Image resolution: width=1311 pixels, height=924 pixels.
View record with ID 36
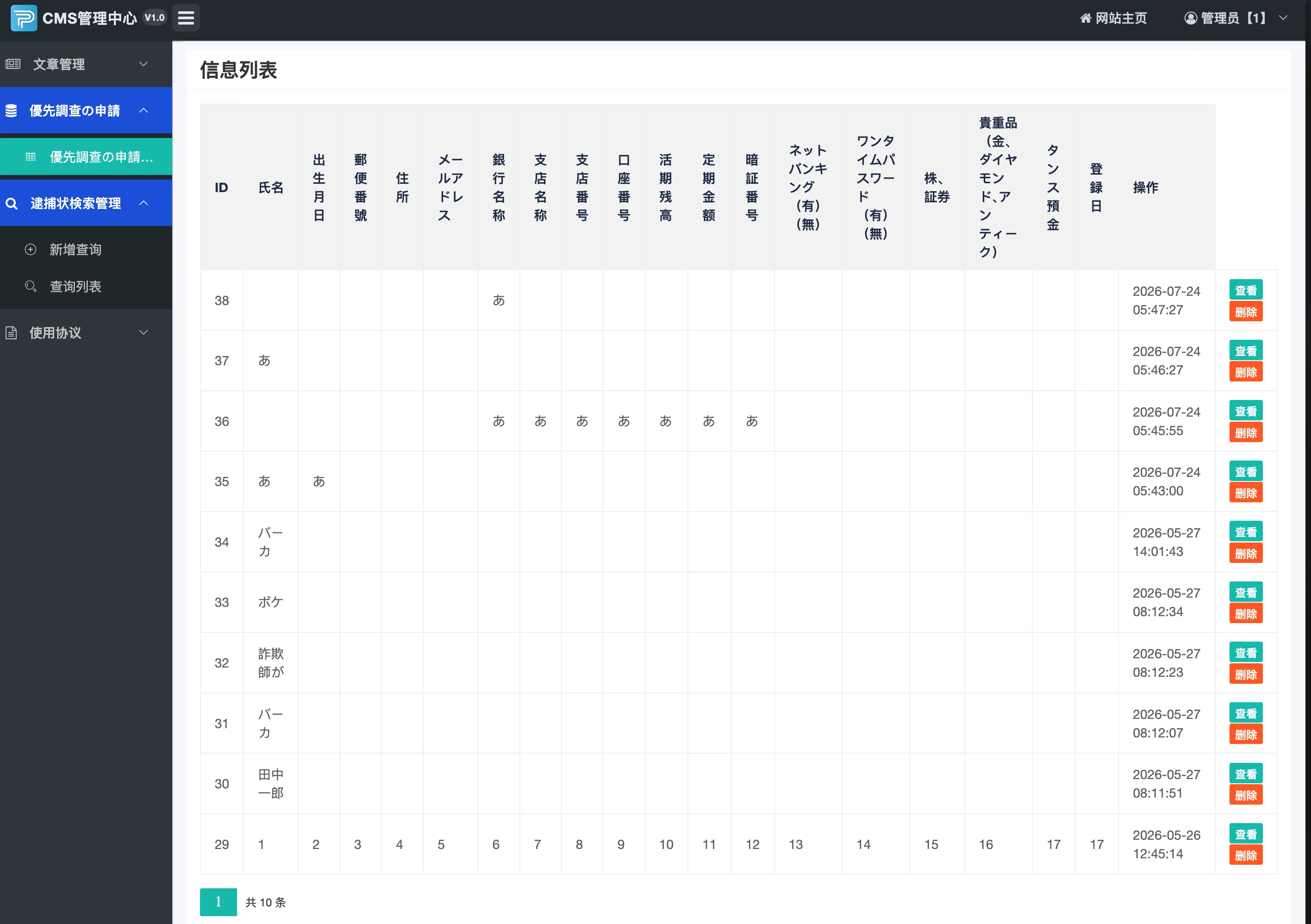tap(1246, 411)
